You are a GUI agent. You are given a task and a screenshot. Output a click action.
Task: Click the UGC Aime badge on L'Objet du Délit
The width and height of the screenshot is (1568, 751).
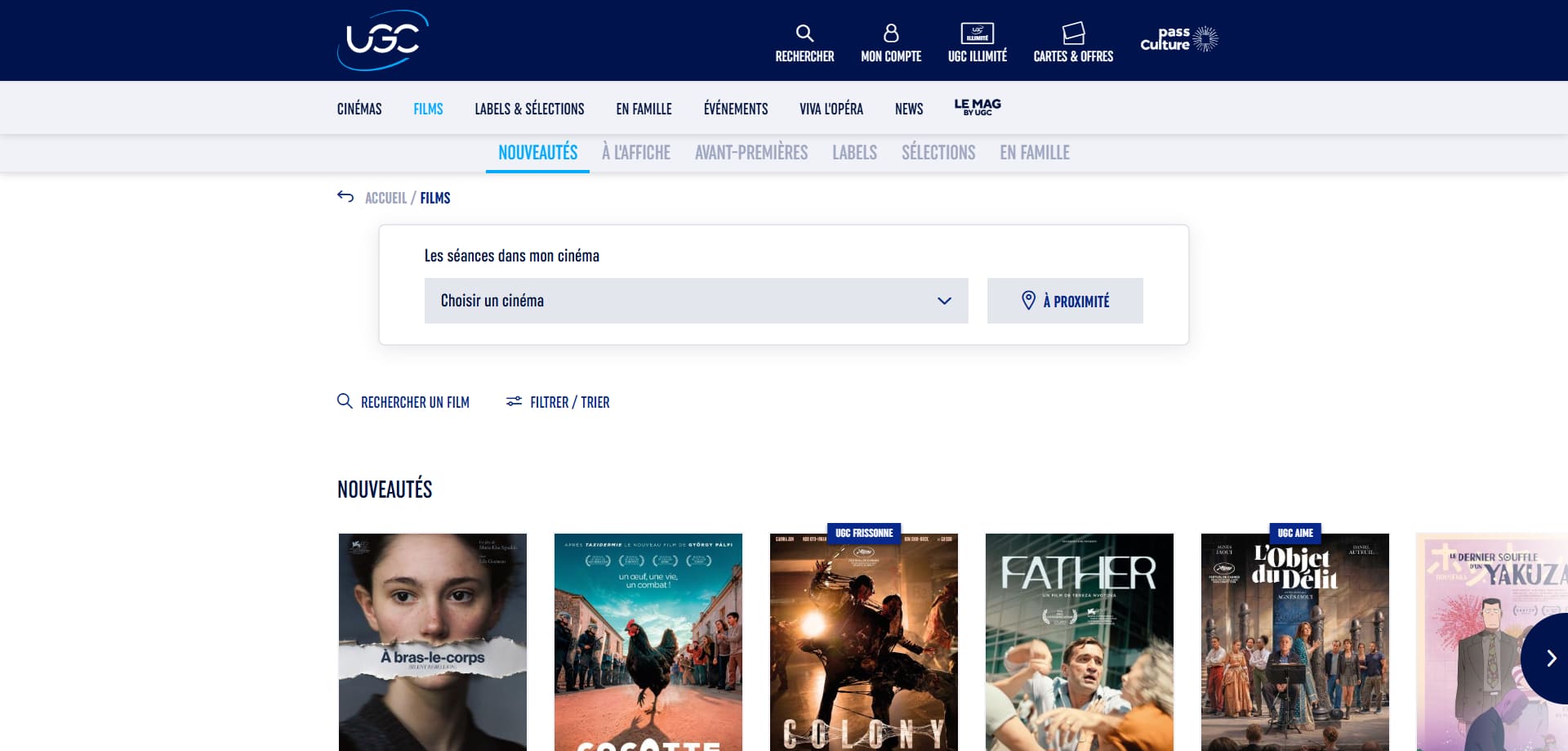point(1295,533)
